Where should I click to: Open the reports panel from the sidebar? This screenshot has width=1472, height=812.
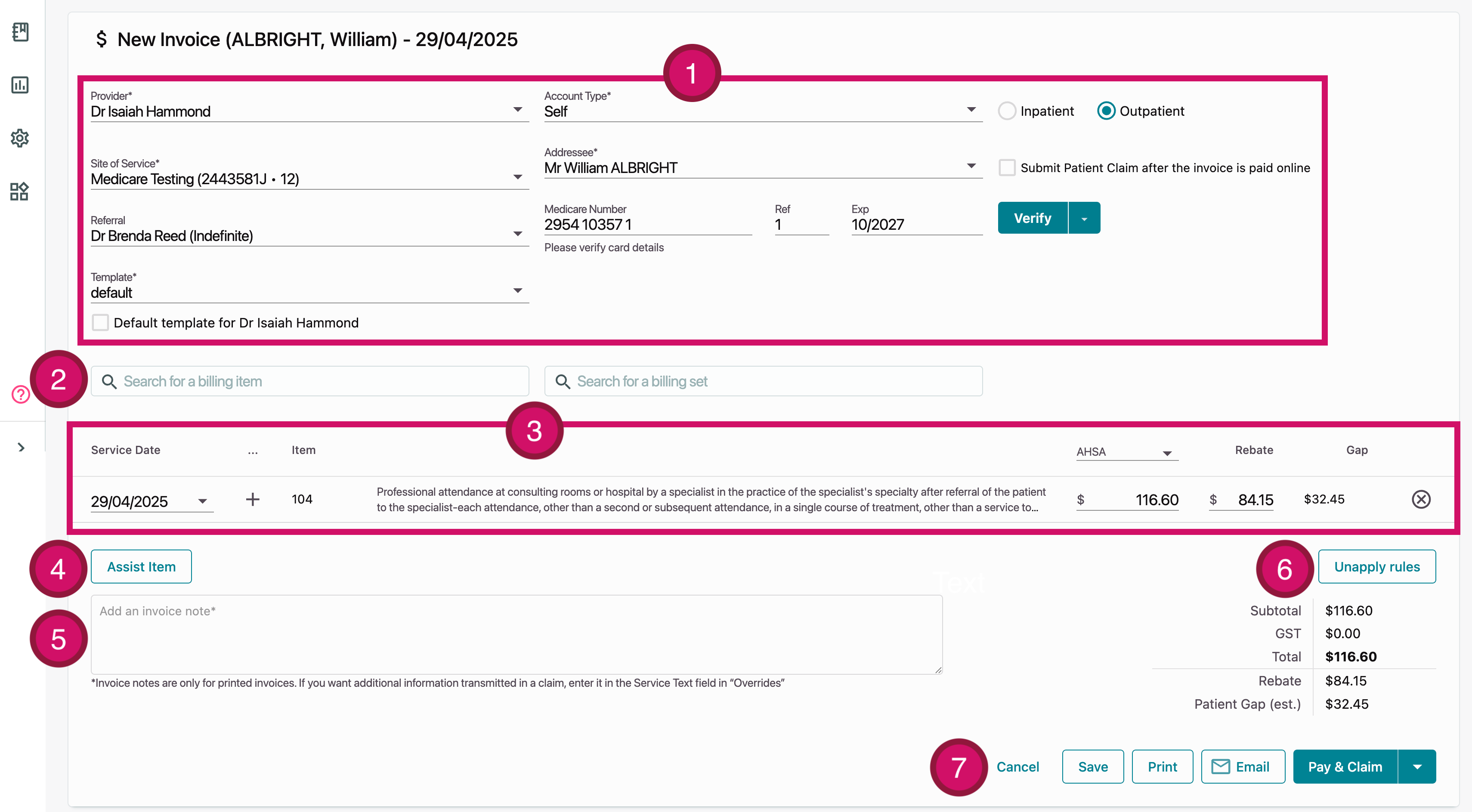20,85
